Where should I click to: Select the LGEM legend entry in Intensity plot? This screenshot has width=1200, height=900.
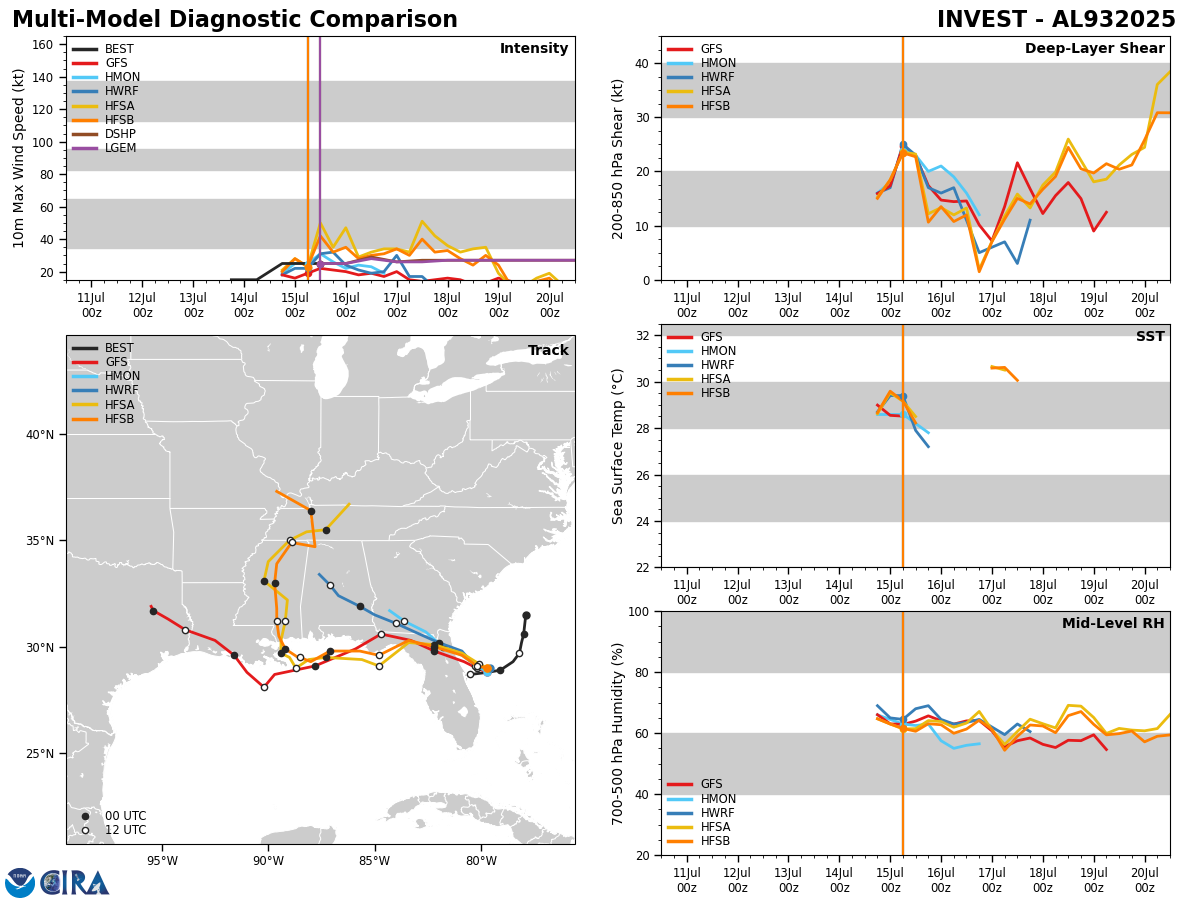pyautogui.click(x=120, y=148)
